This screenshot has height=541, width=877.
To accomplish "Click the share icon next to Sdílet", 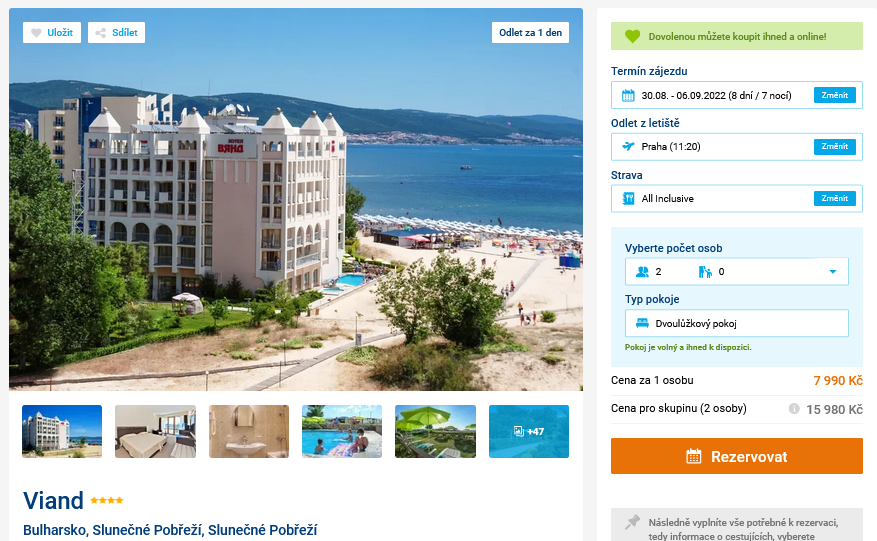I will pos(101,33).
